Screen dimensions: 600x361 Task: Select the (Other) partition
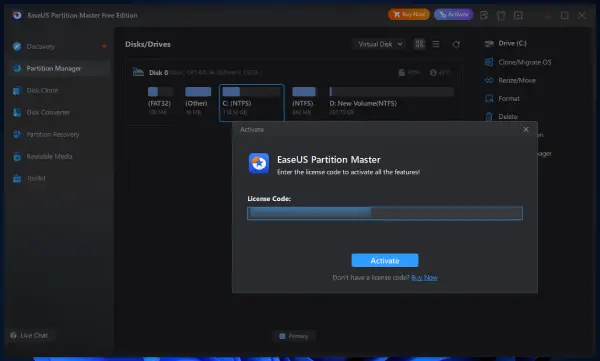(197, 101)
